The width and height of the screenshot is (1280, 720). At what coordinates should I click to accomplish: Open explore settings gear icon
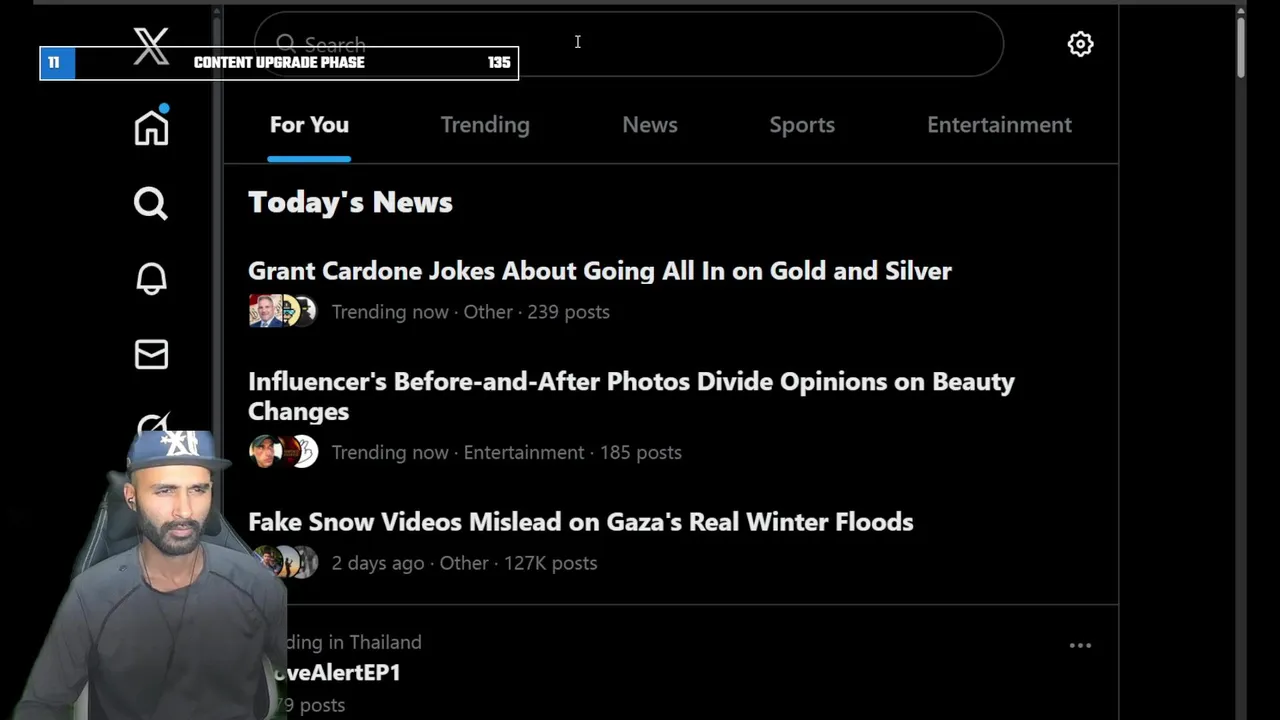point(1080,44)
